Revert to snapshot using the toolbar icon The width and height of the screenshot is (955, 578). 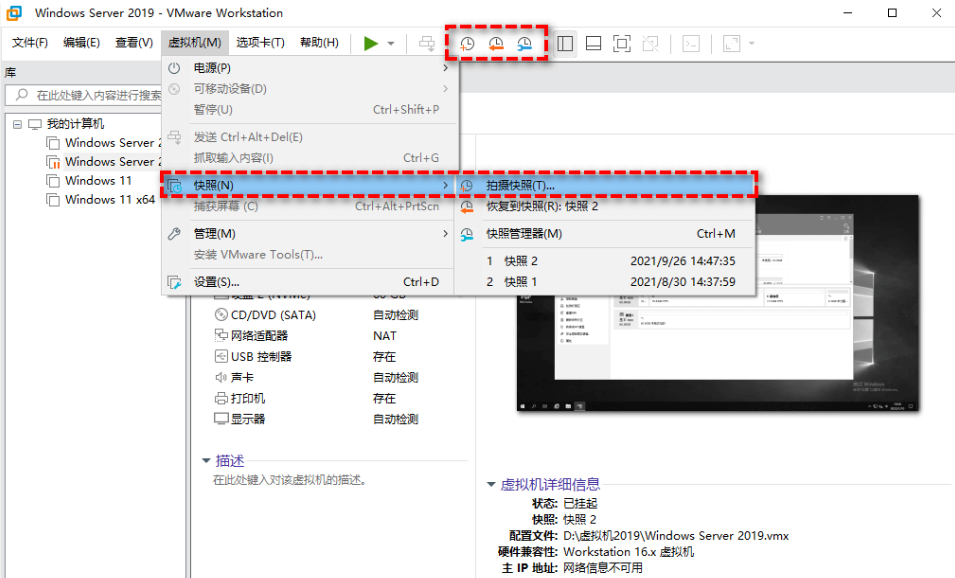(496, 43)
